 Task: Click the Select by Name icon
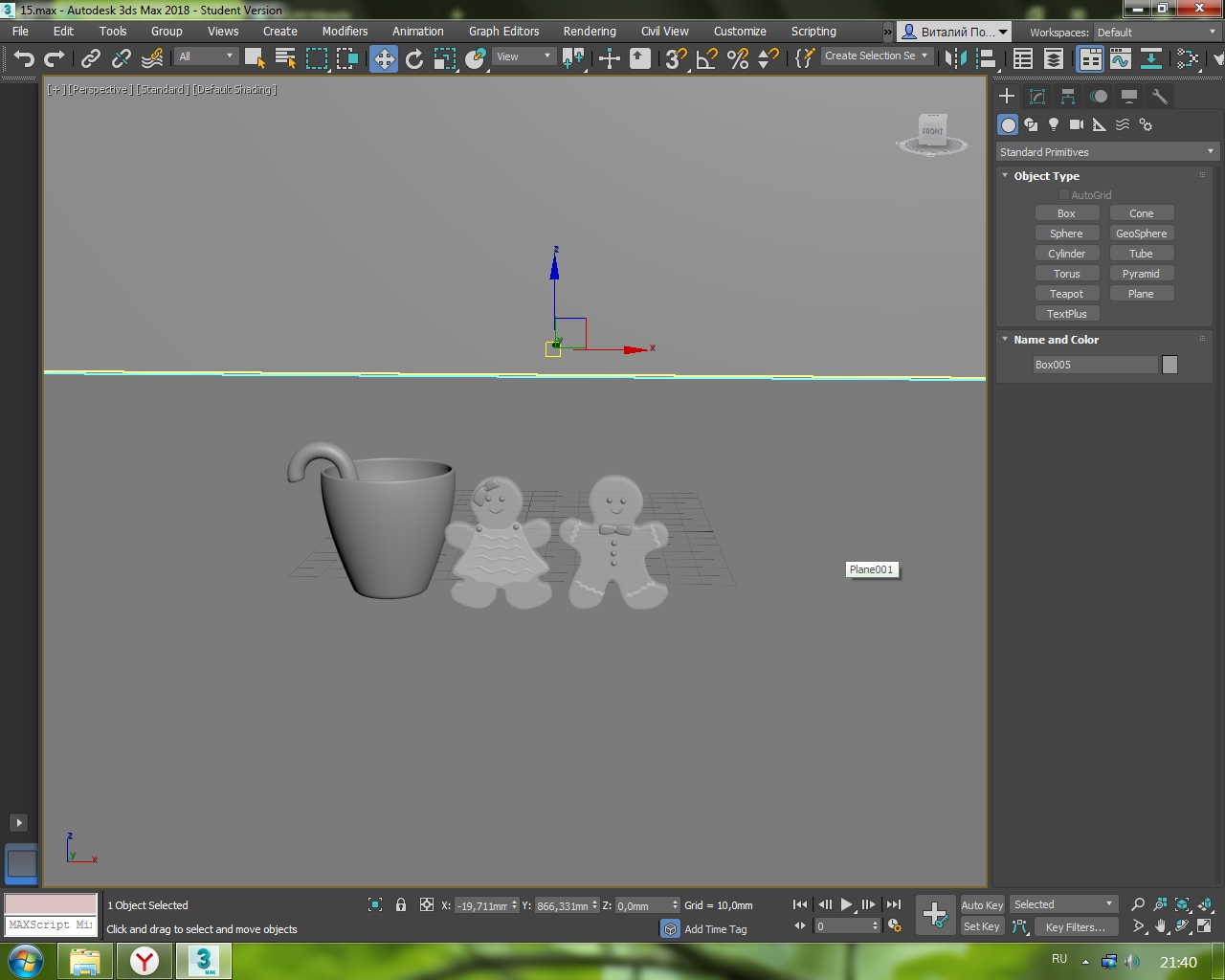coord(285,59)
